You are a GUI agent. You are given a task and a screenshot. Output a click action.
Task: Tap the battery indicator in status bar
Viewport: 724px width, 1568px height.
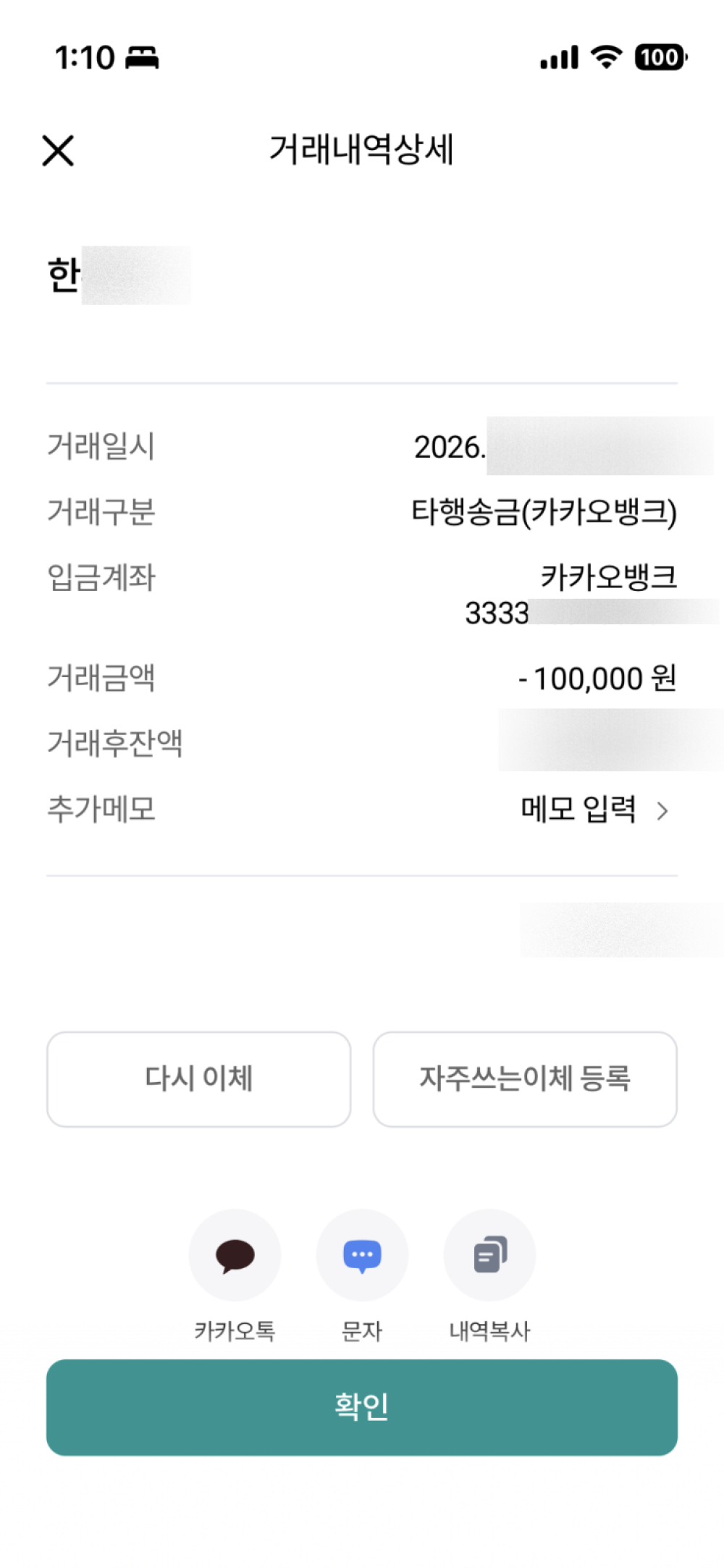tap(660, 57)
